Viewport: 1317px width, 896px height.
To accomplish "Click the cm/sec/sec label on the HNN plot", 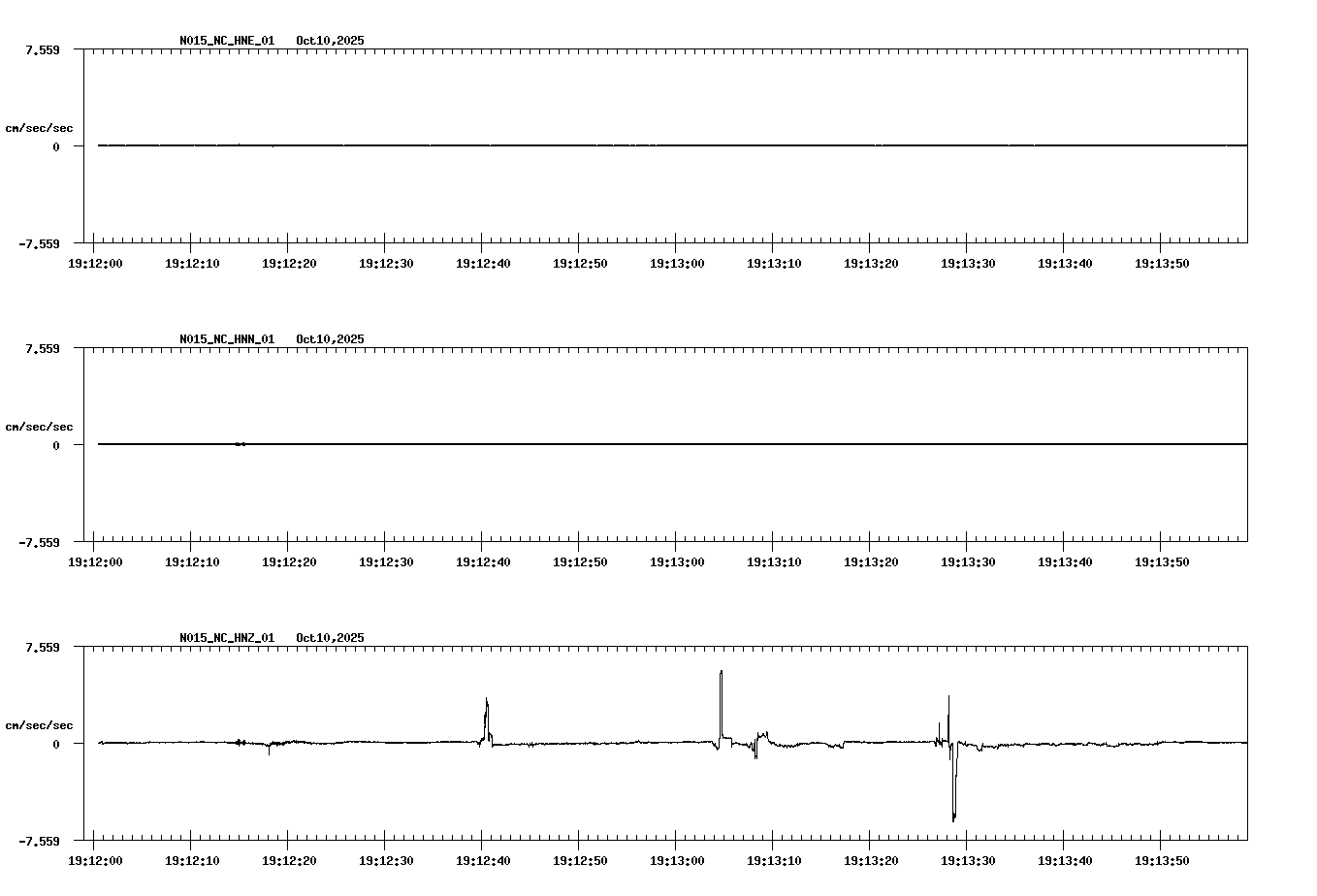I will [x=40, y=426].
